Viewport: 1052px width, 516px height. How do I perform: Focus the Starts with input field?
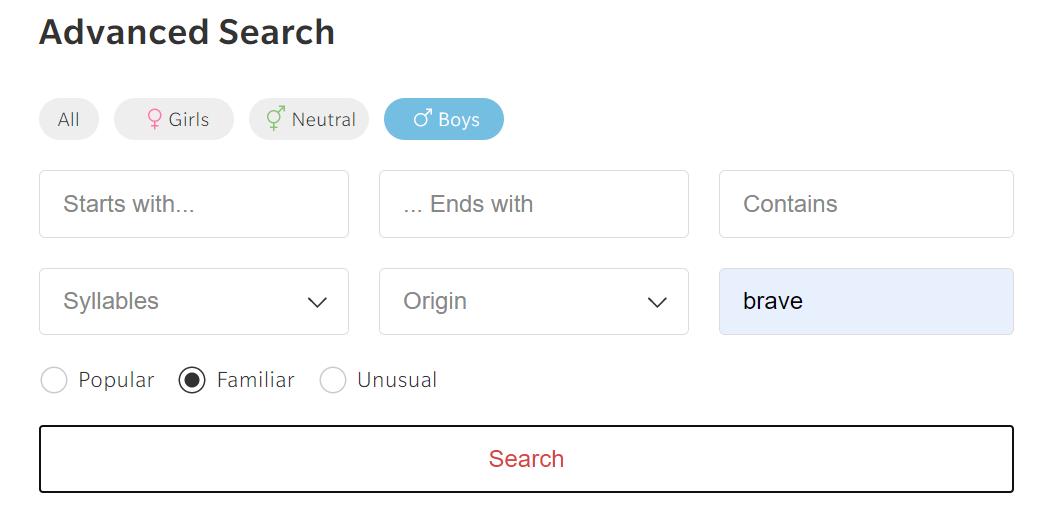[193, 204]
